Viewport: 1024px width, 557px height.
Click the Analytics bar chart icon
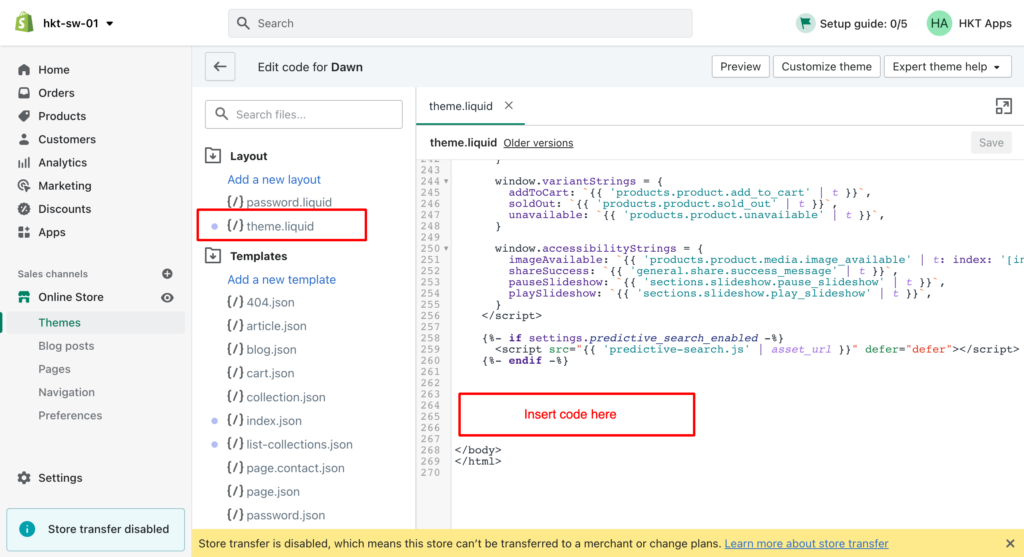(x=24, y=163)
